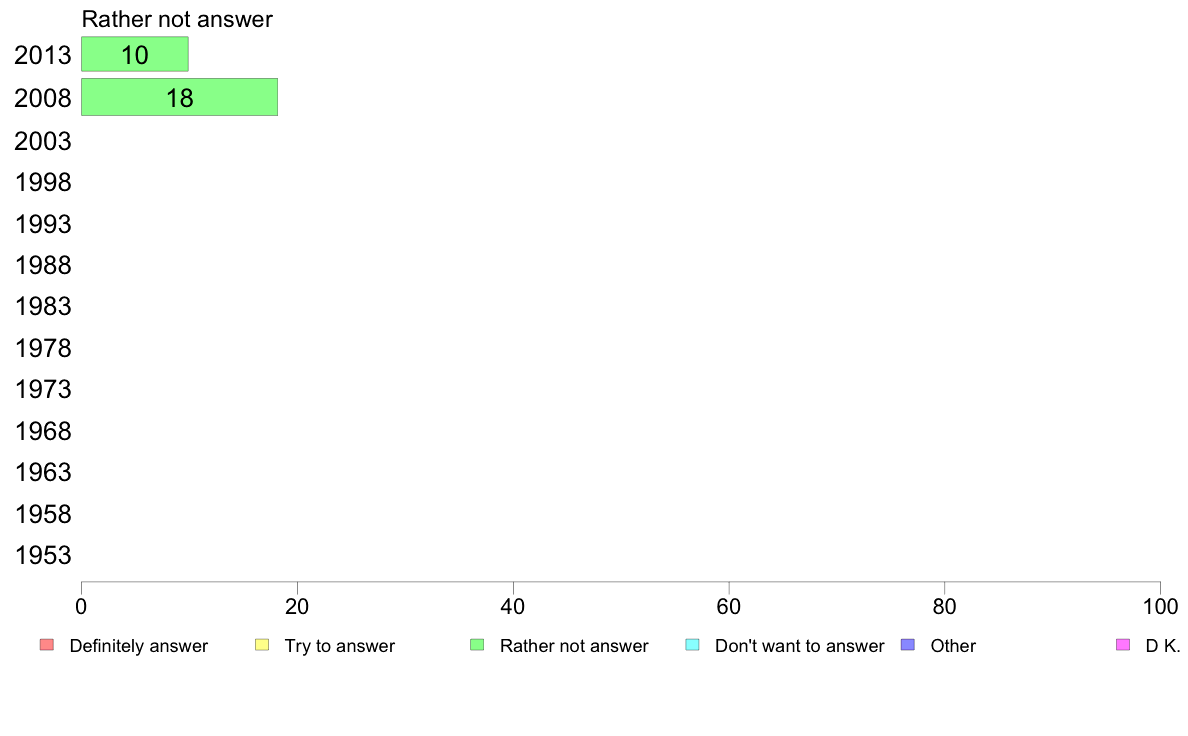Click the blue Other legend swatch

(x=908, y=645)
